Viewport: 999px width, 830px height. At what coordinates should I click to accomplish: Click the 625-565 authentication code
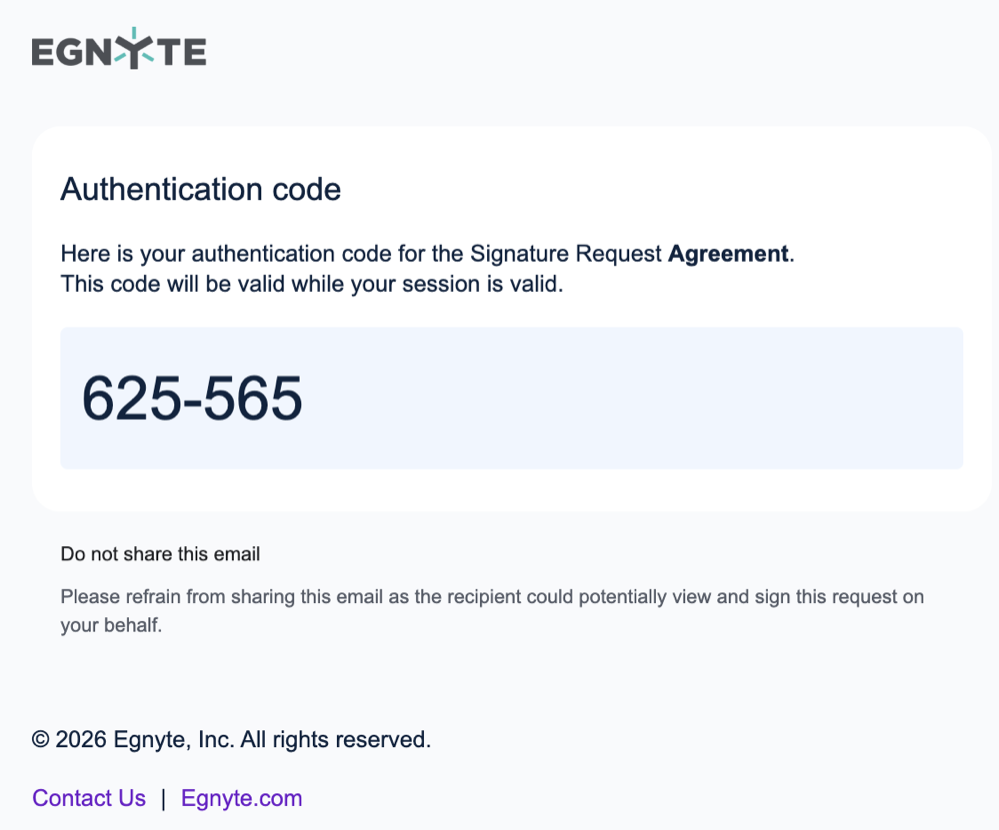[192, 398]
